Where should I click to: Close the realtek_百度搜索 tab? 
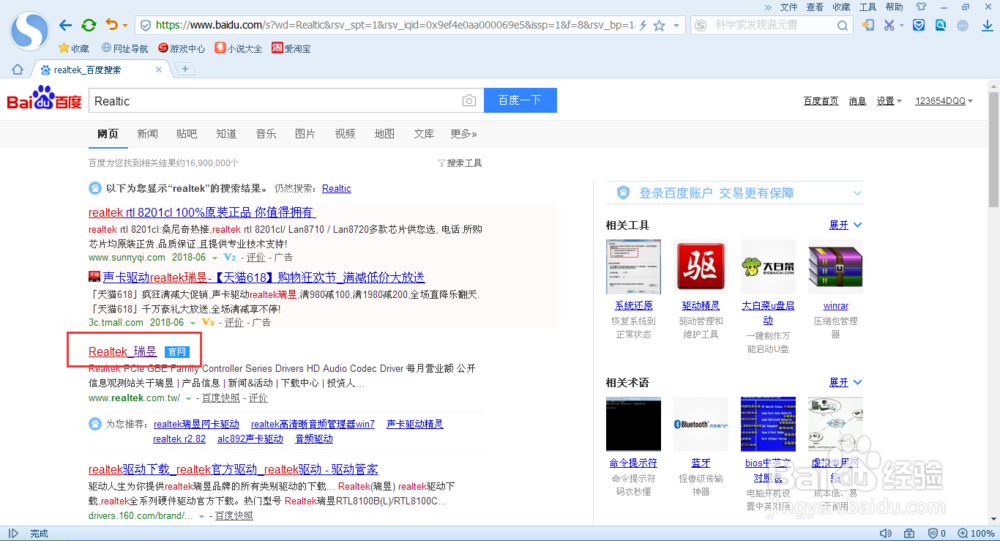[x=159, y=70]
